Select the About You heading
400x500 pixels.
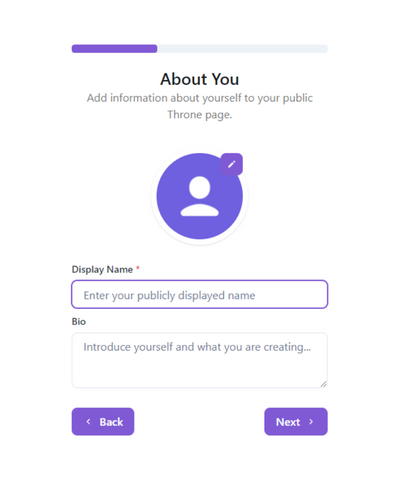click(x=200, y=79)
